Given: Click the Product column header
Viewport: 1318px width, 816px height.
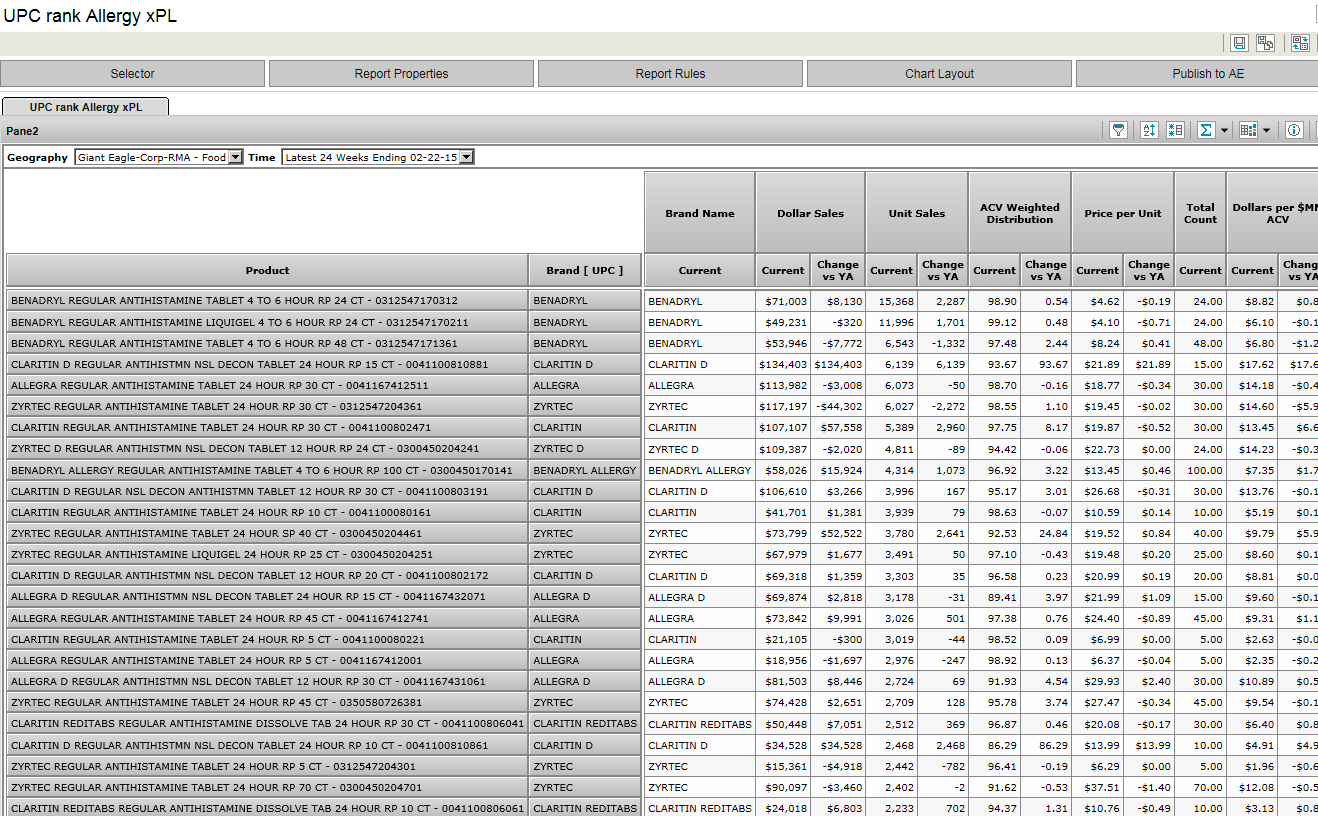Looking at the screenshot, I should coord(267,270).
